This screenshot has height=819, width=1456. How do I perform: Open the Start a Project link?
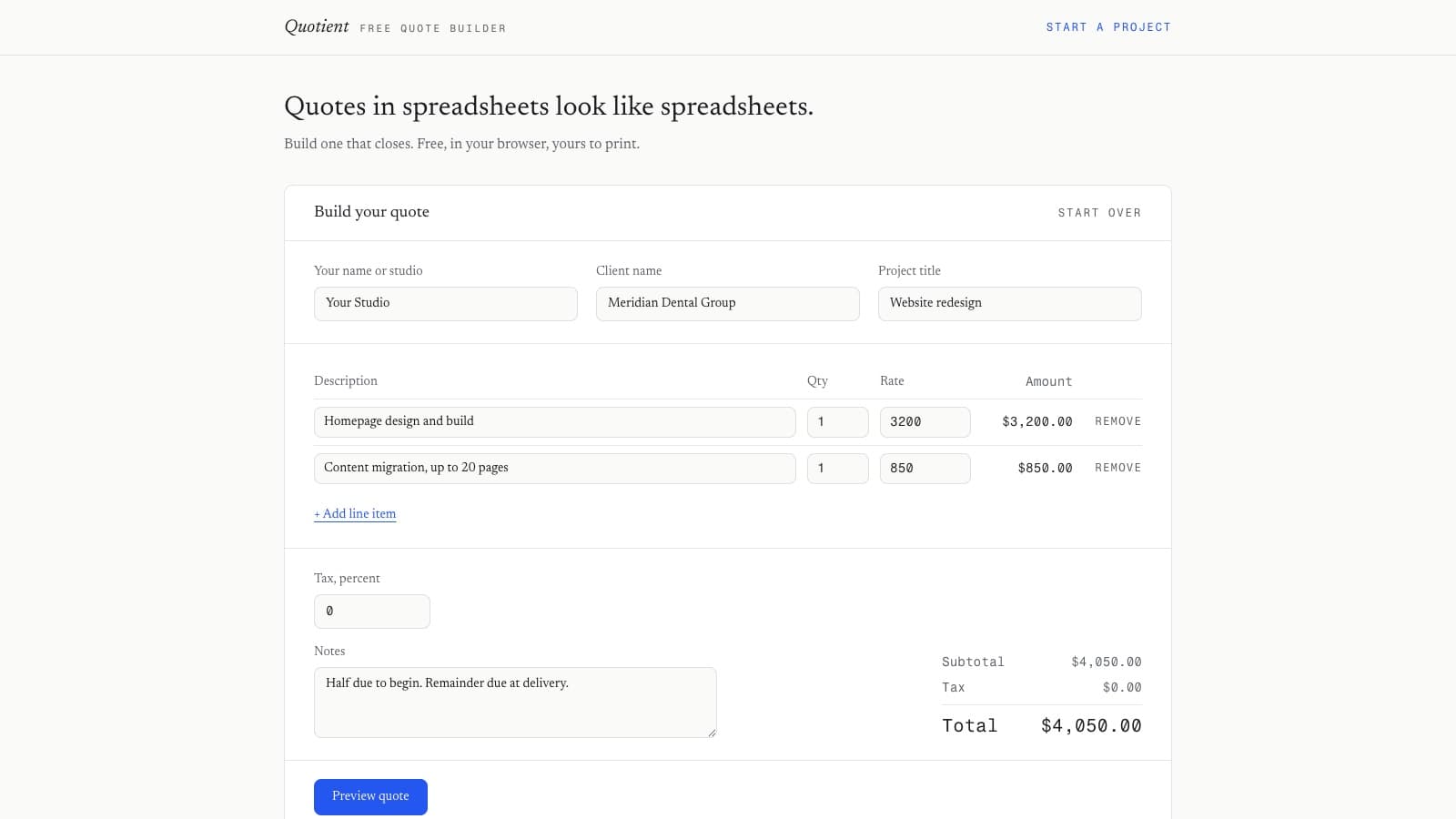tap(1108, 27)
